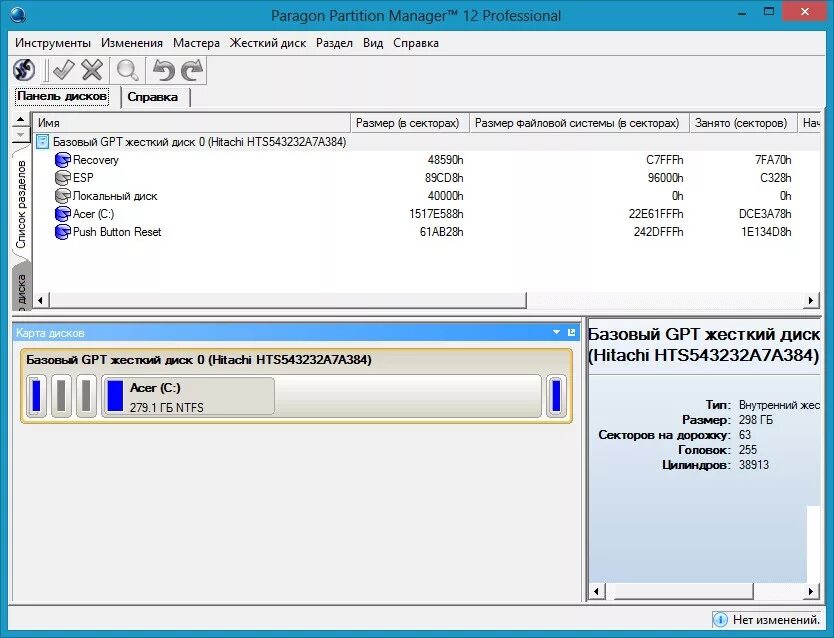834x638 pixels.
Task: Open the Карта дисков panel dropdown arrow
Action: pos(556,333)
